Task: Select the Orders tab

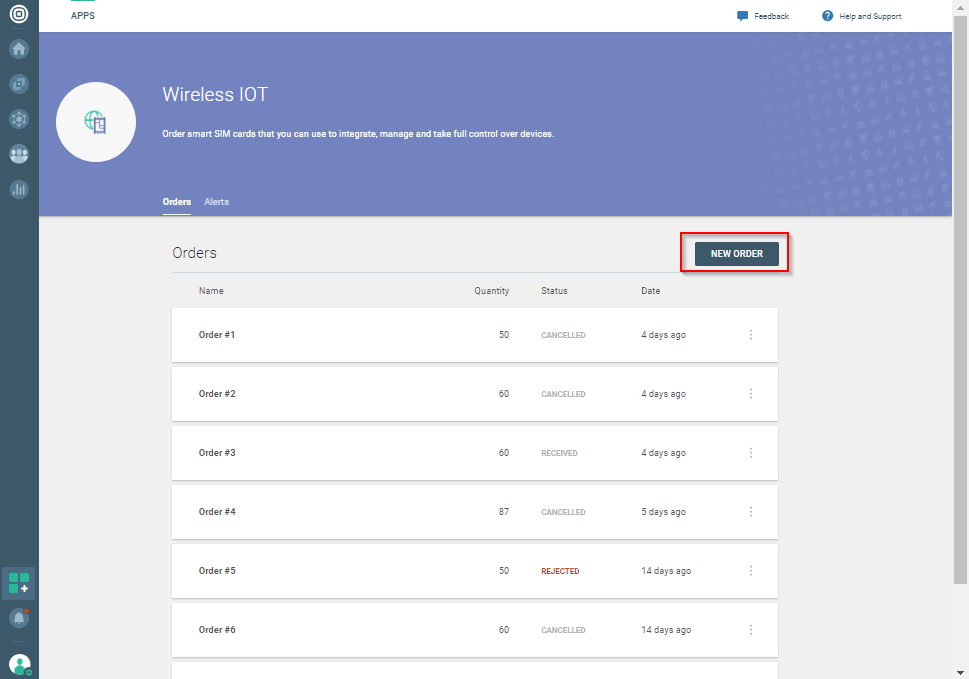Action: pyautogui.click(x=177, y=202)
